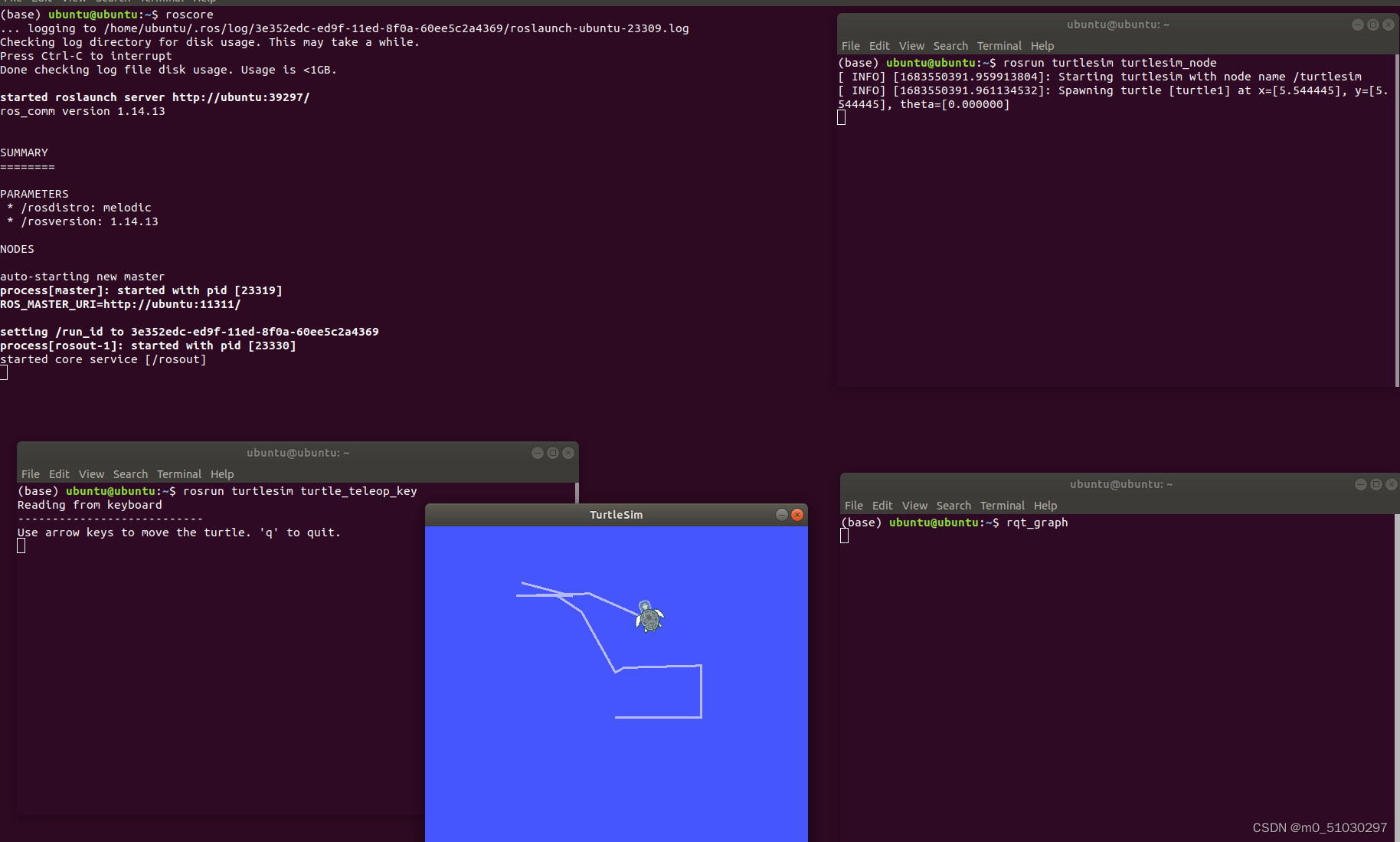
Task: Click the 'Reading from keyboard' line
Action: [90, 505]
